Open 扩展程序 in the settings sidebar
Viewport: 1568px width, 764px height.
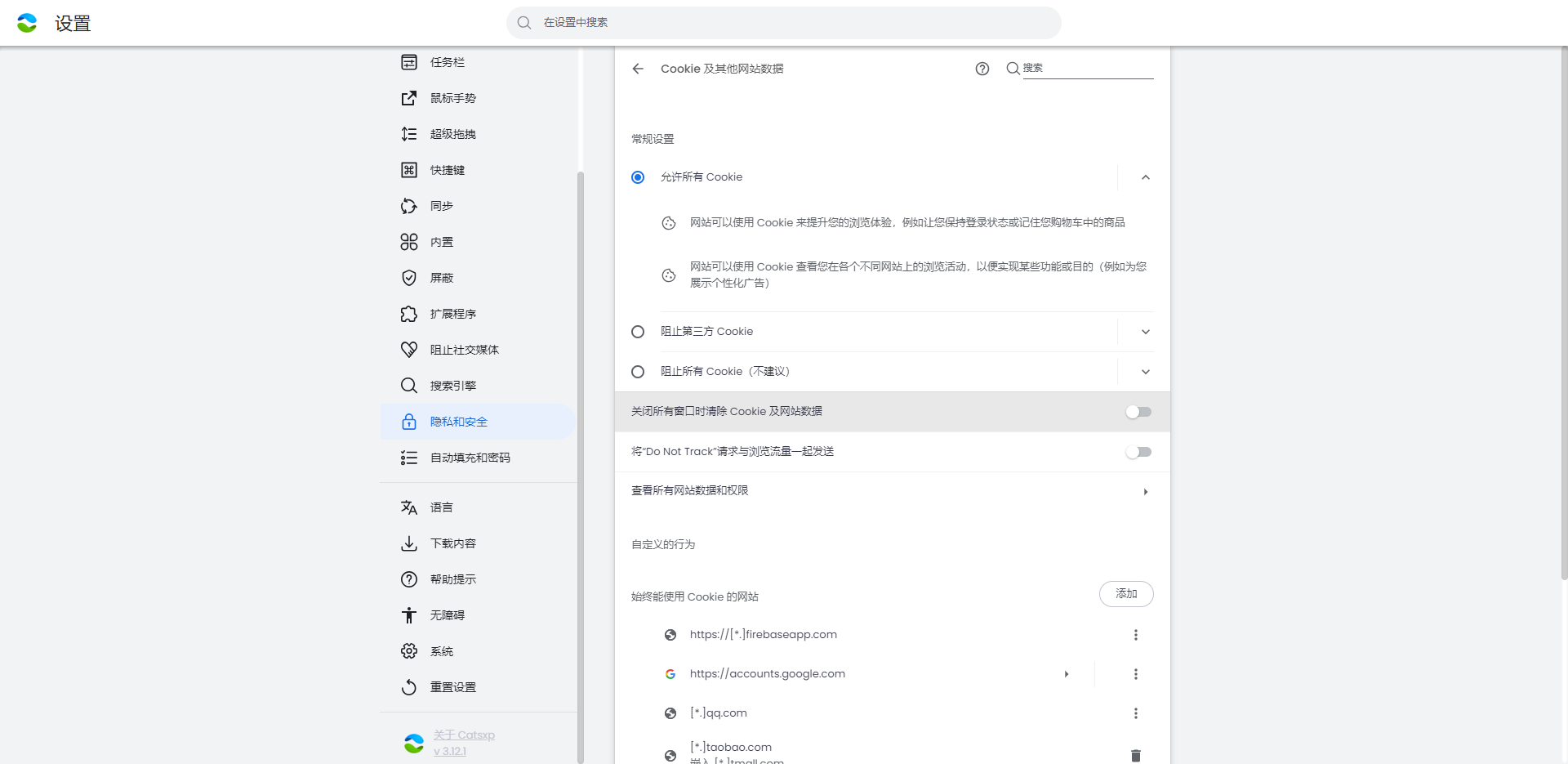[x=453, y=314]
